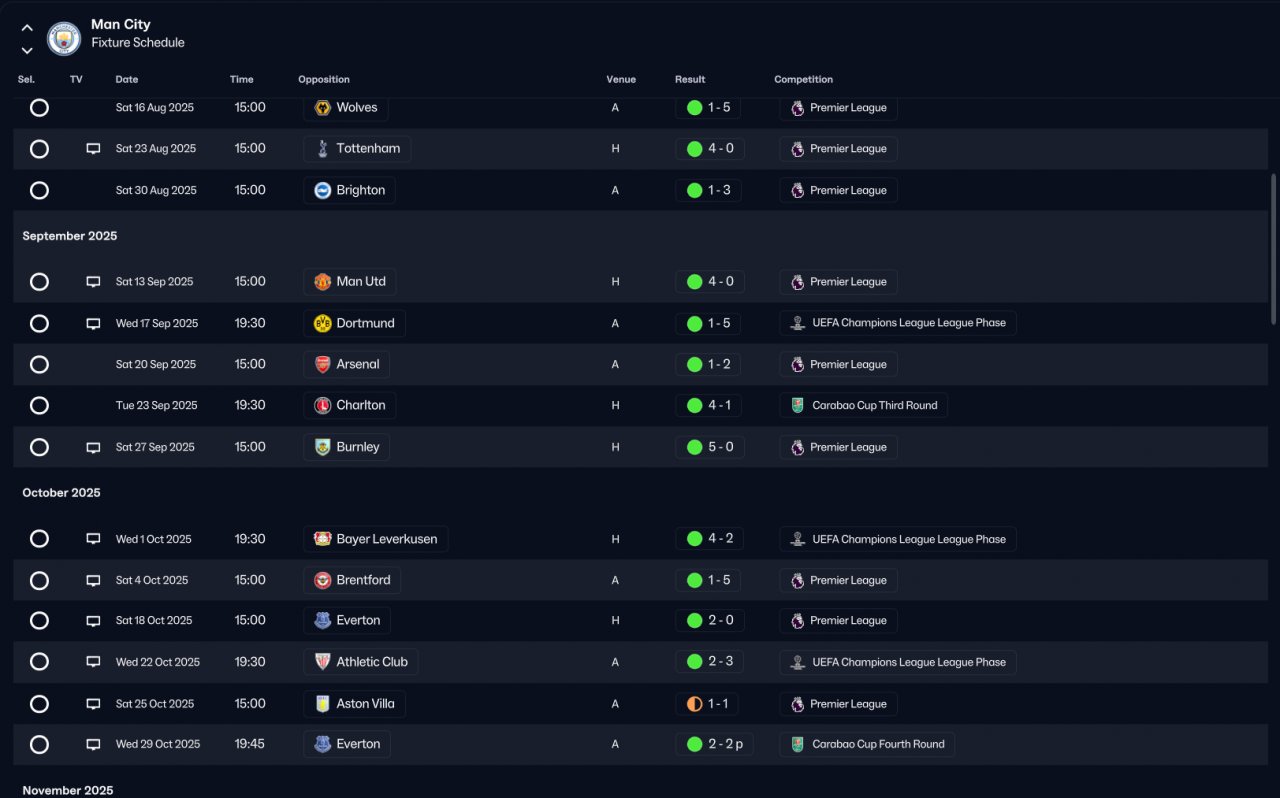The width and height of the screenshot is (1280, 798).
Task: Click the vertical scrollbar thumb
Action: tap(1273, 248)
